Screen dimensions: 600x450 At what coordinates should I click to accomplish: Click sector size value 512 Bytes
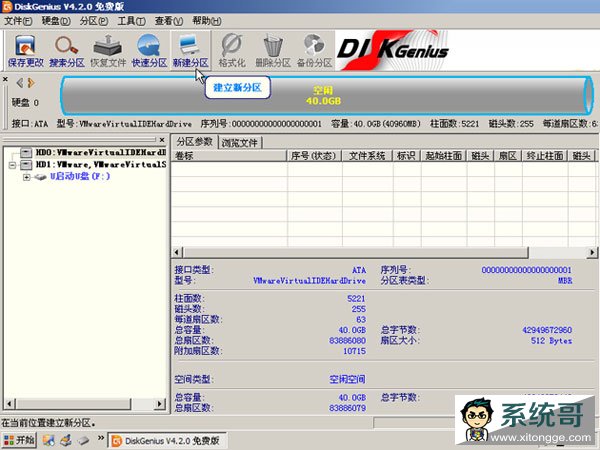coord(551,341)
